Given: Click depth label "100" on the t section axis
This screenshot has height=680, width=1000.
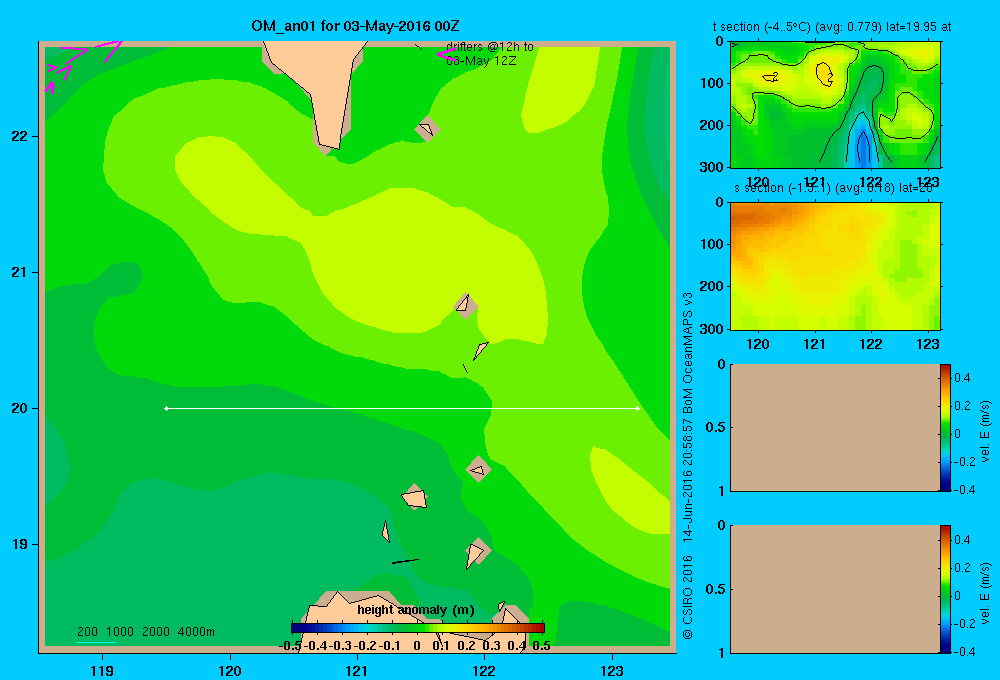Looking at the screenshot, I should pyautogui.click(x=714, y=83).
